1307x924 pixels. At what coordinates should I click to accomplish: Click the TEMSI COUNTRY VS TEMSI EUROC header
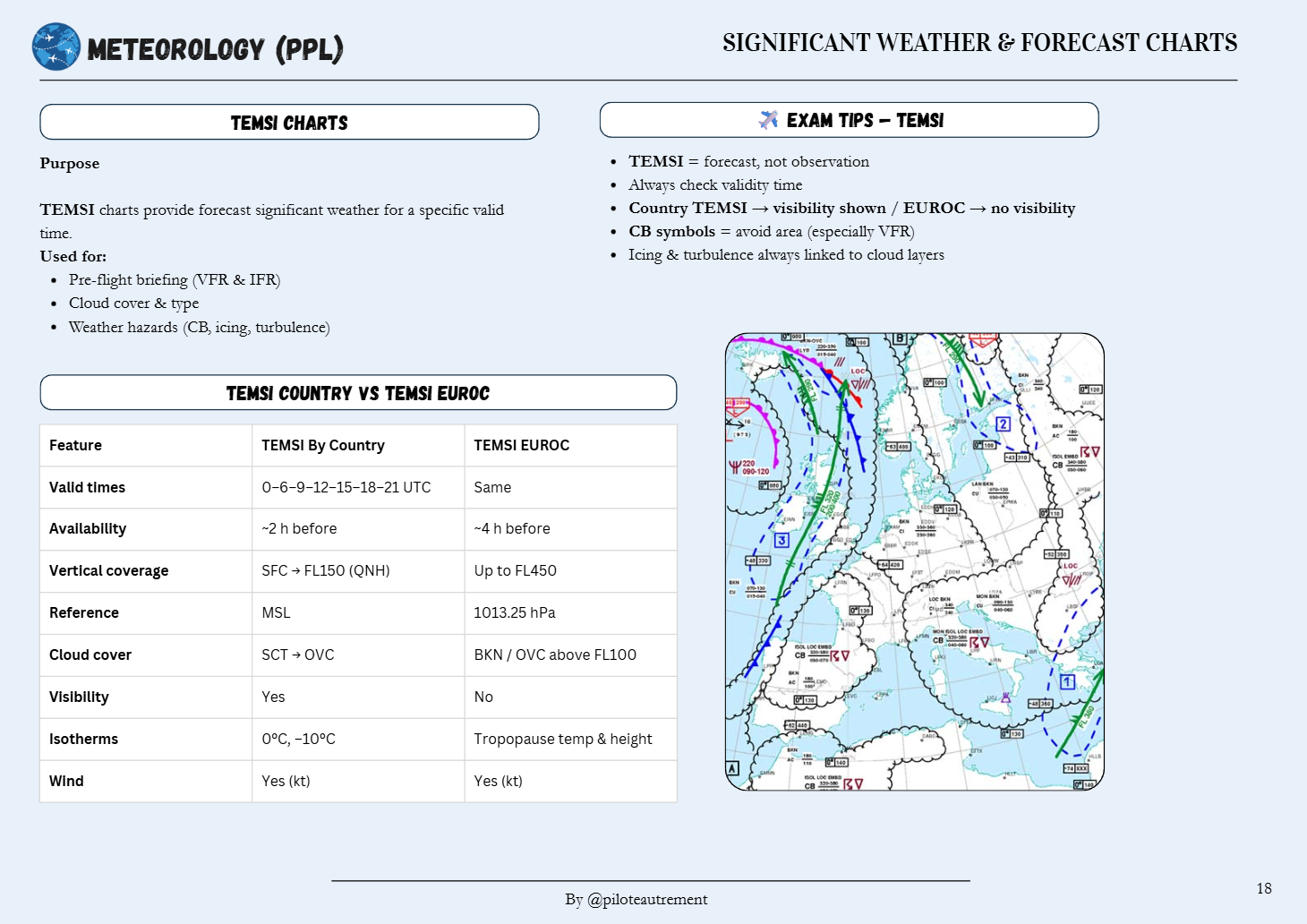pyautogui.click(x=358, y=393)
